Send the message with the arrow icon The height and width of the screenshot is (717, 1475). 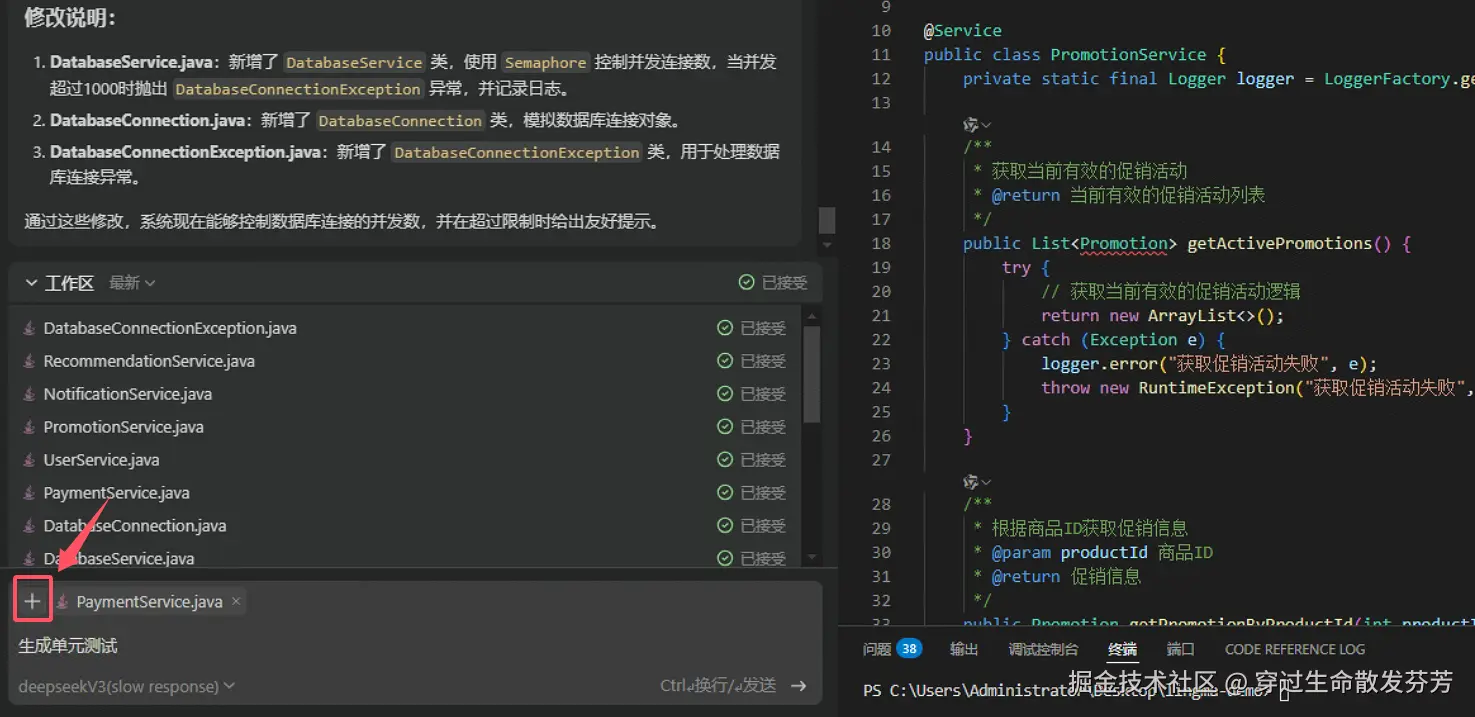[x=798, y=686]
